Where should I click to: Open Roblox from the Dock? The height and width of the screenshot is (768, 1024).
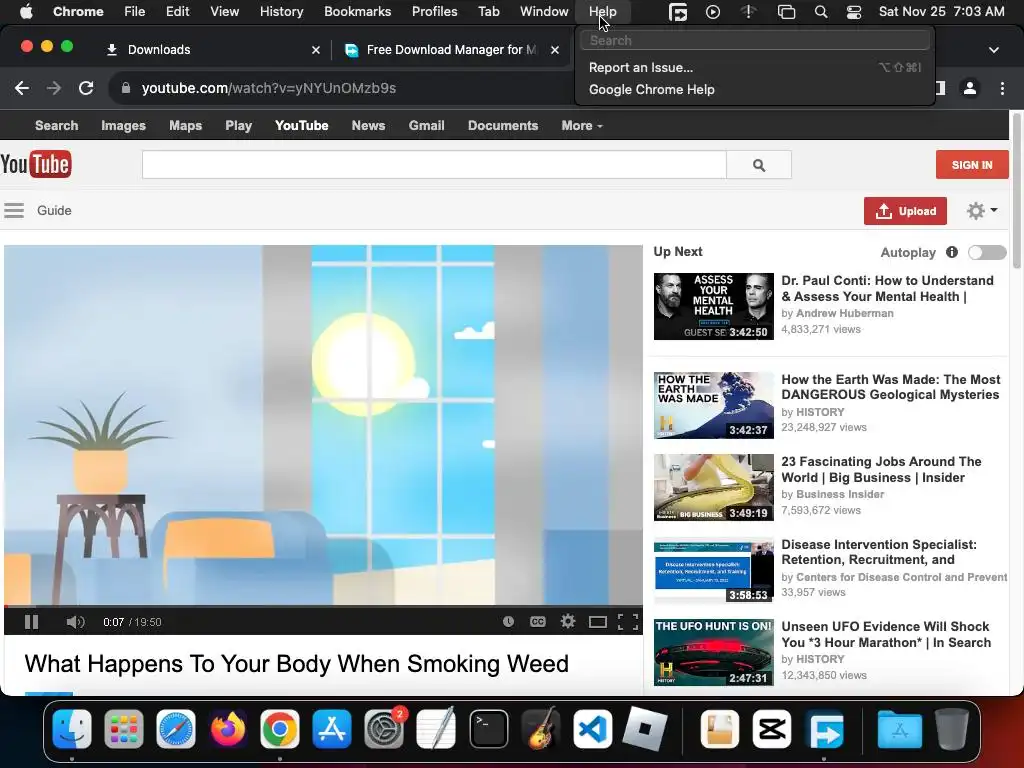645,729
